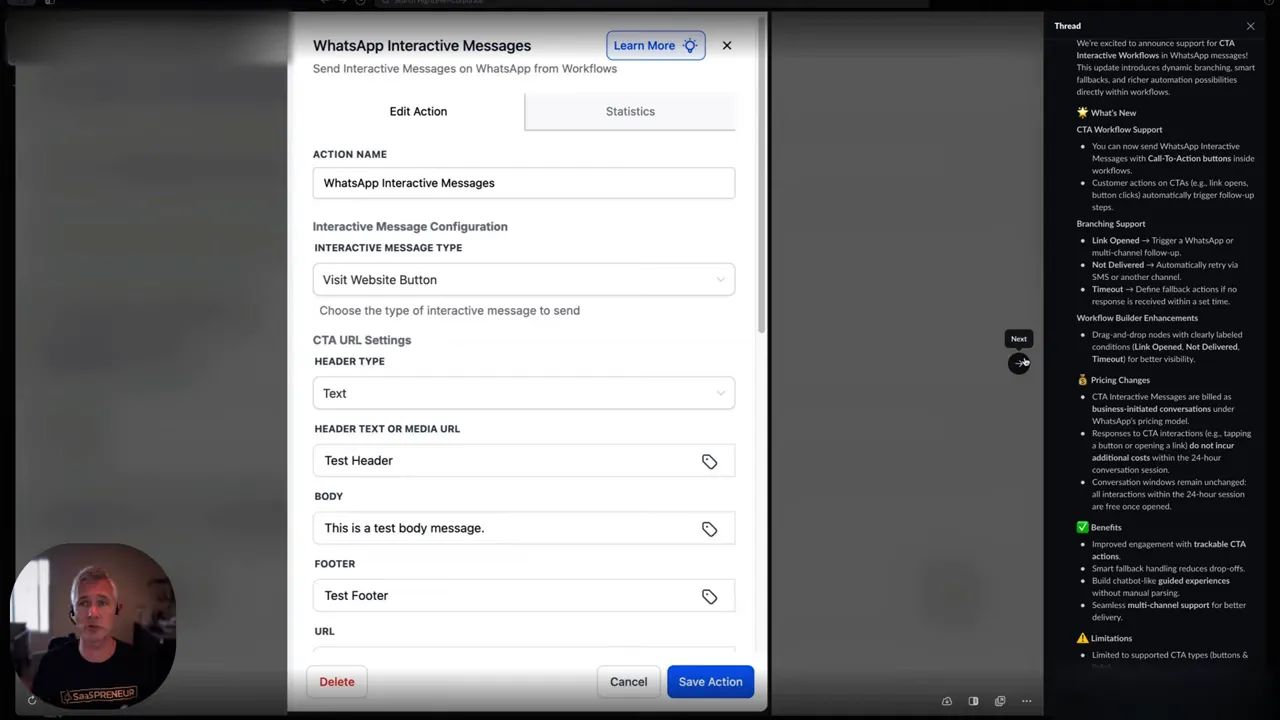This screenshot has width=1280, height=720.
Task: Open the Interactive Message Type dropdown
Action: coord(523,279)
